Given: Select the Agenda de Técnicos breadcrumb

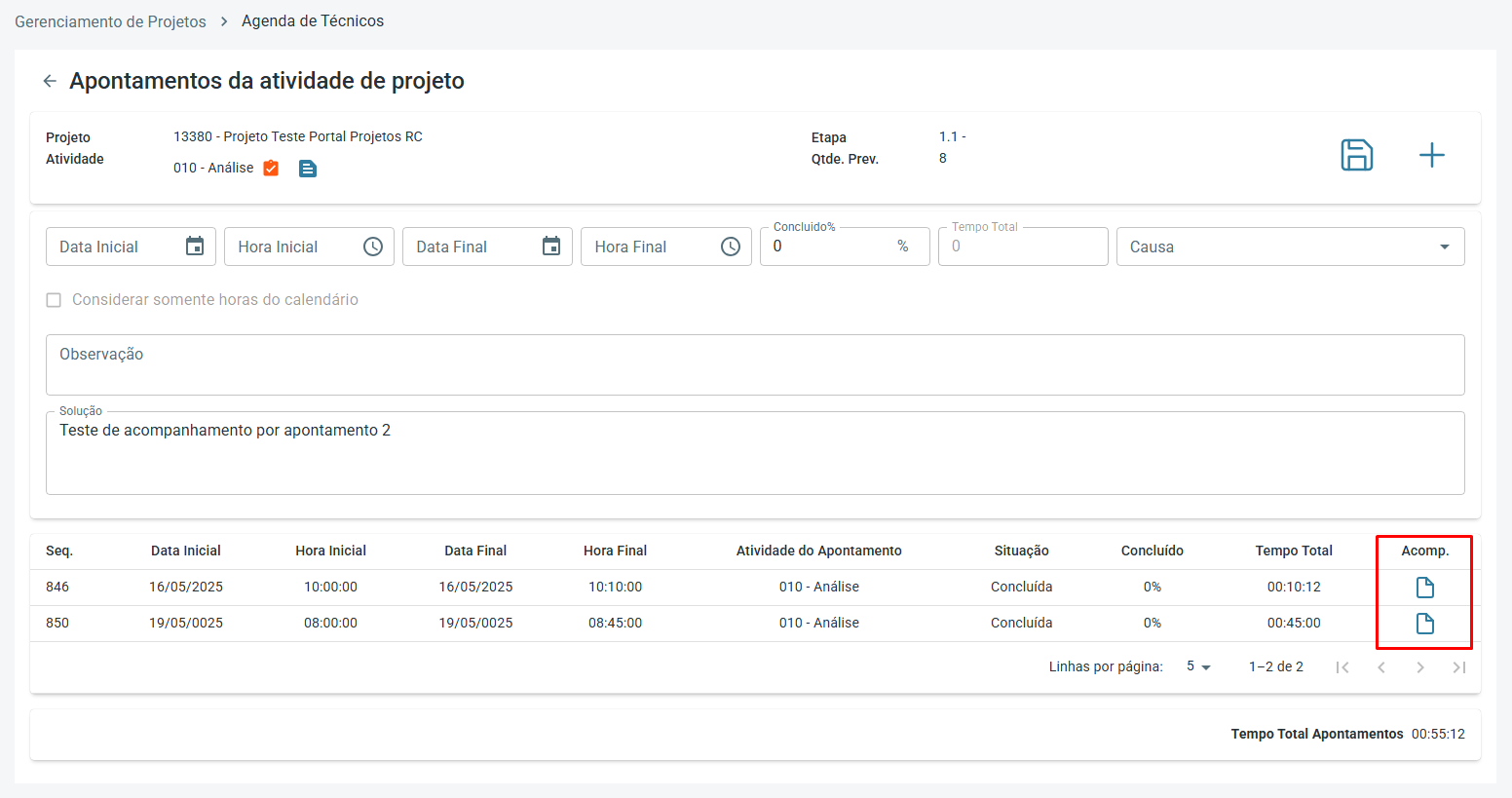Looking at the screenshot, I should pos(313,21).
